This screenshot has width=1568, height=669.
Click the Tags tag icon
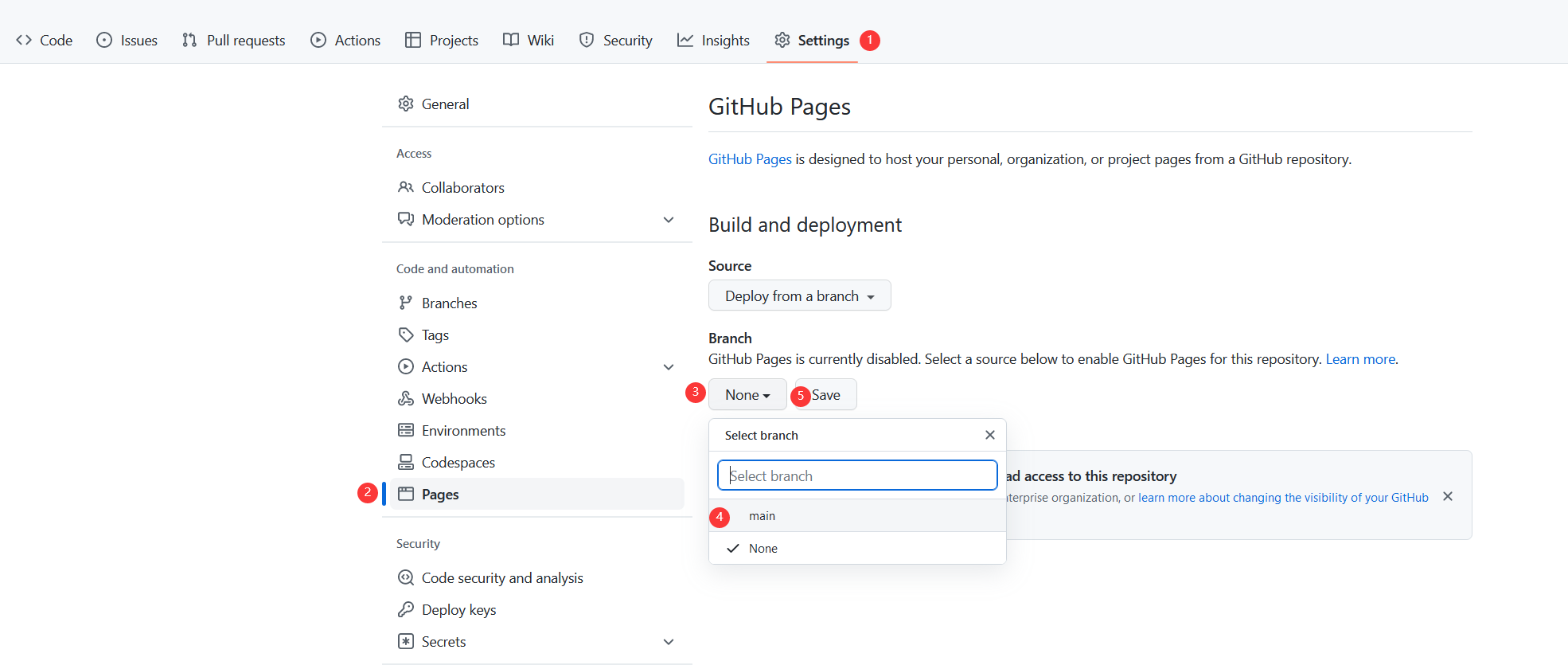tap(406, 334)
